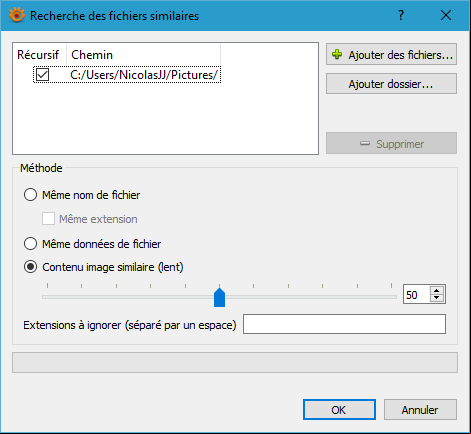Cancel the dialog with Annuler
This screenshot has height=434, width=471.
pyautogui.click(x=420, y=410)
